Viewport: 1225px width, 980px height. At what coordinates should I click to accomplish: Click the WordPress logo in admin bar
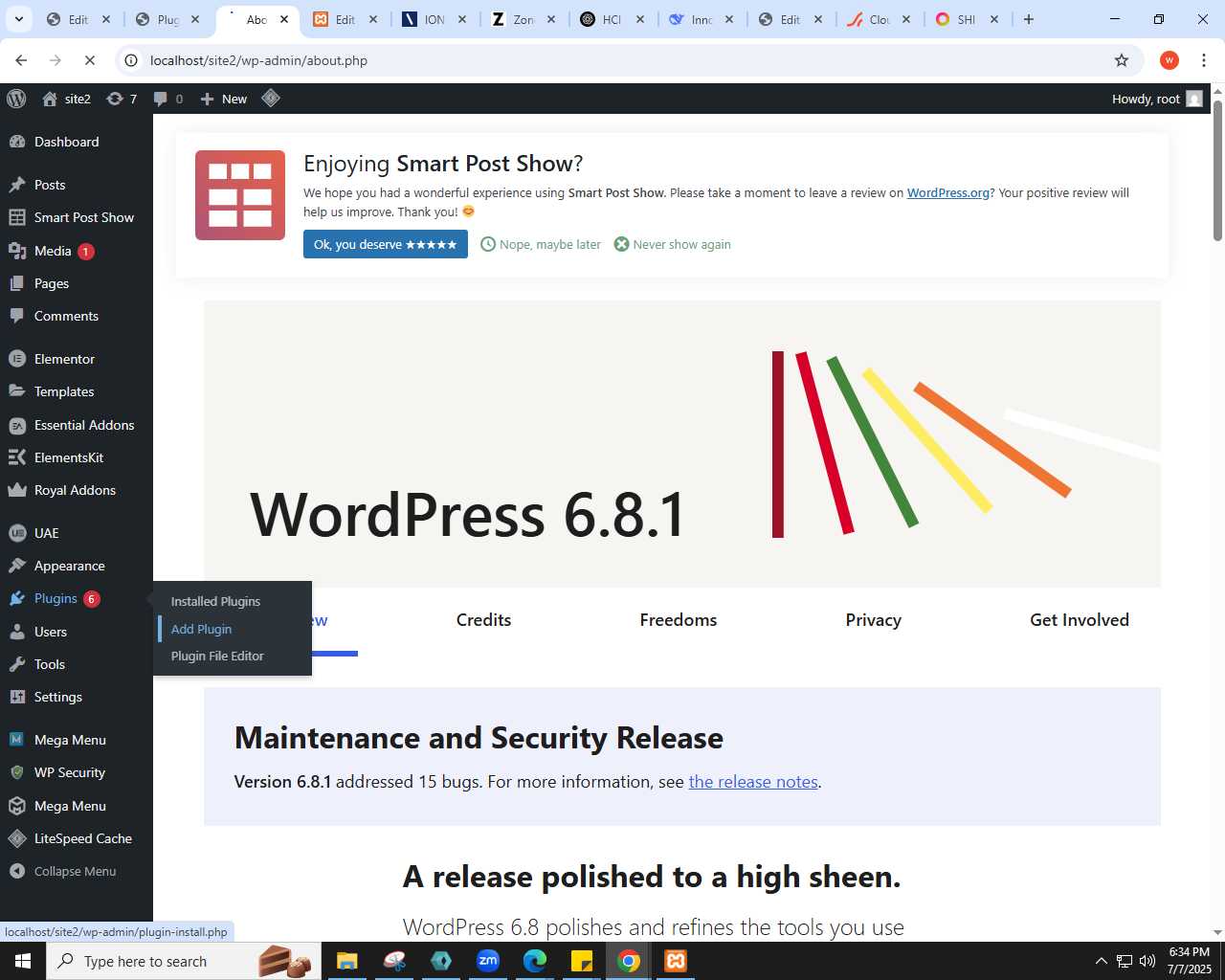(x=16, y=99)
